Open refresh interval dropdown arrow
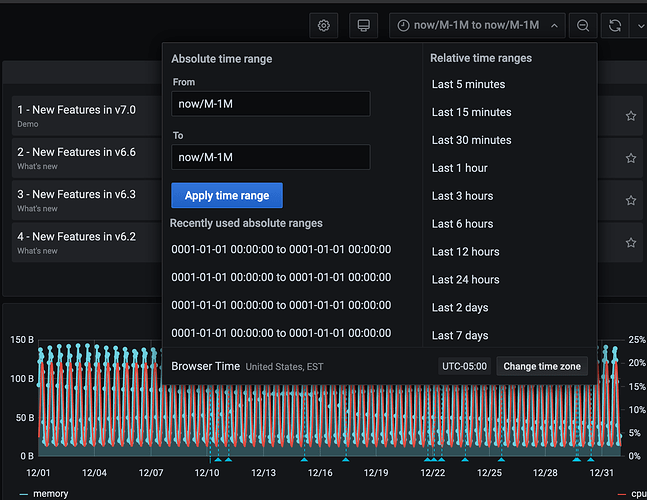647x500 pixels. (640, 26)
